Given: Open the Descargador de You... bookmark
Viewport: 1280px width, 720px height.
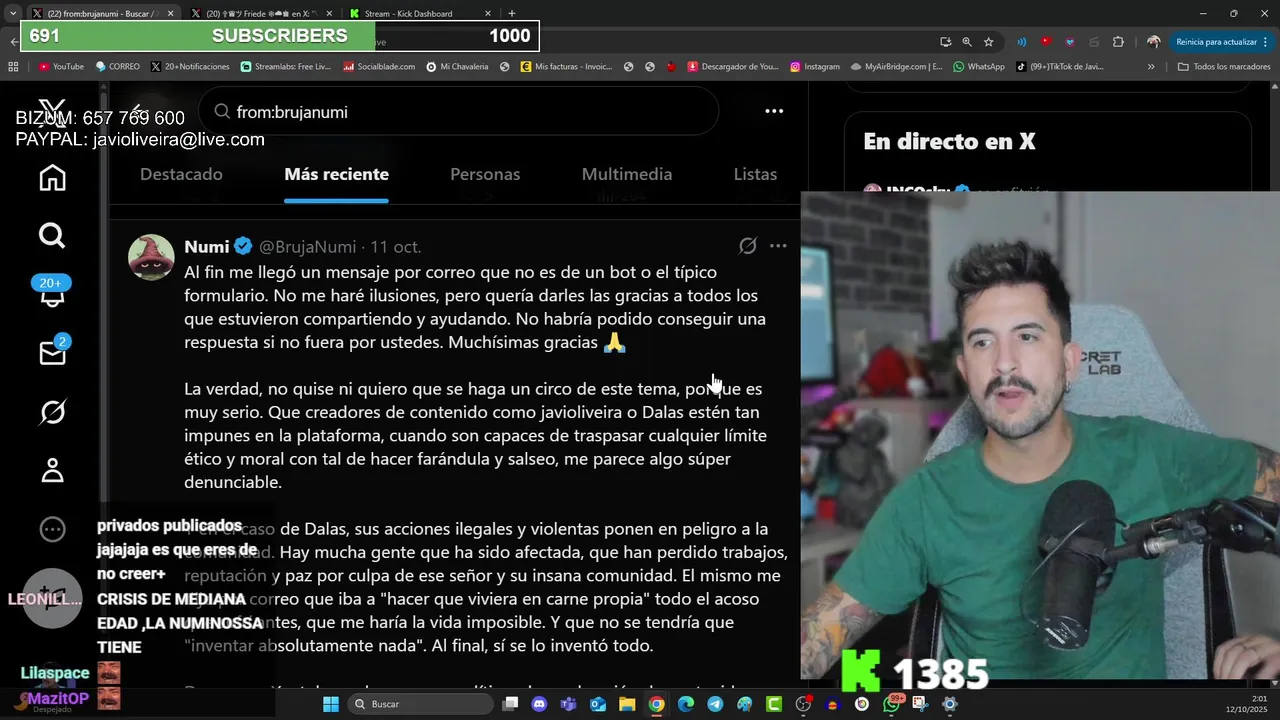Looking at the screenshot, I should pos(732,66).
